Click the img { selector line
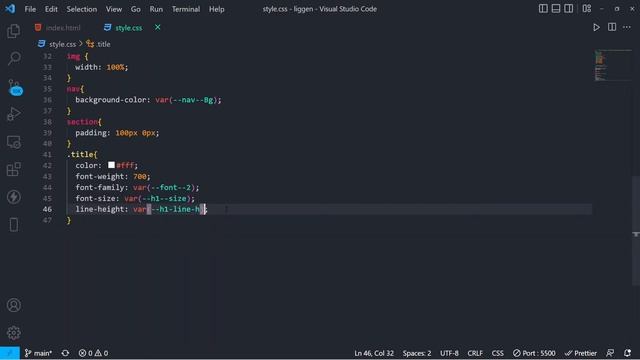This screenshot has height=360, width=640. pyautogui.click(x=78, y=56)
